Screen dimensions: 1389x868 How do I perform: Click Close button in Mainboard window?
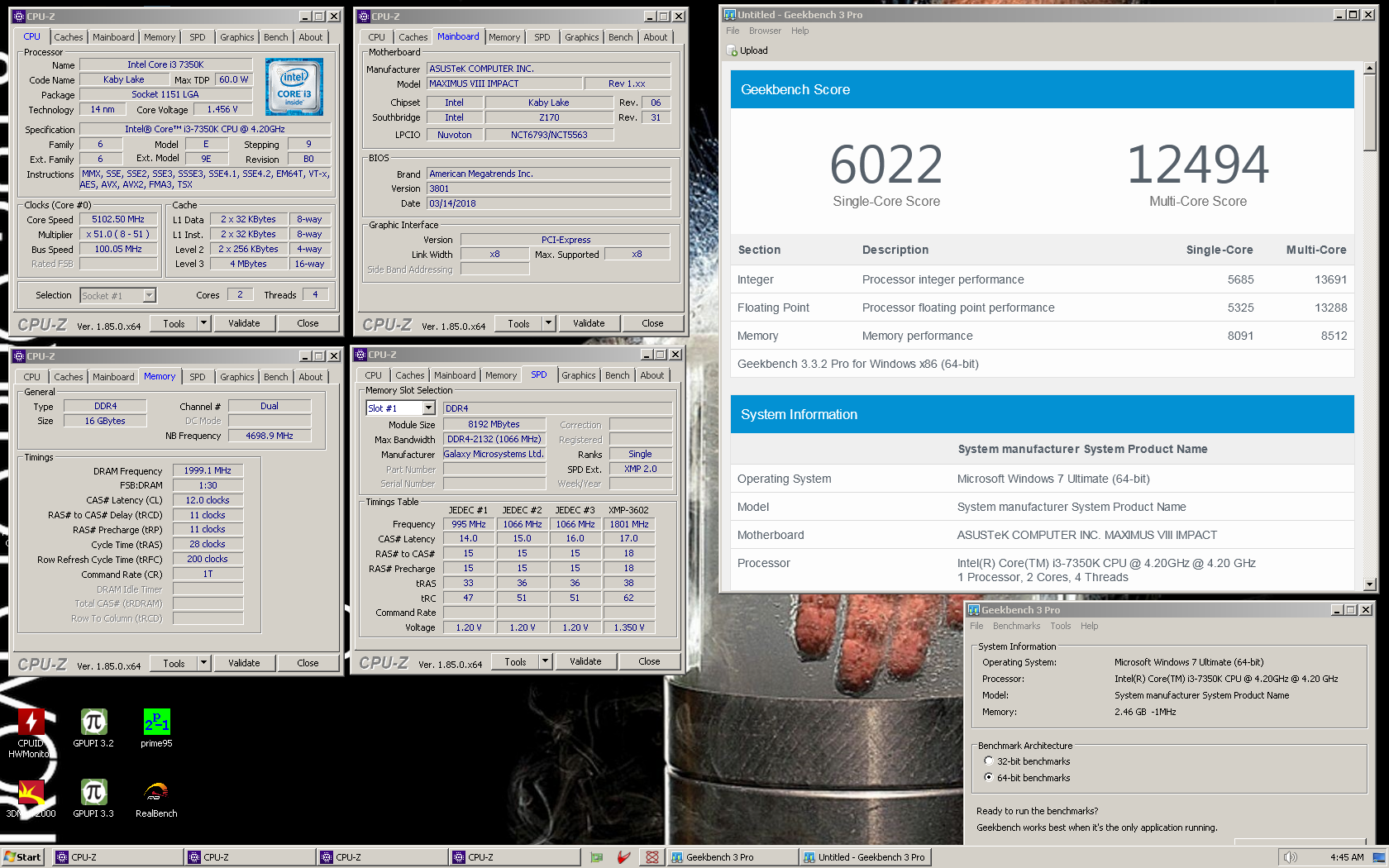[652, 324]
